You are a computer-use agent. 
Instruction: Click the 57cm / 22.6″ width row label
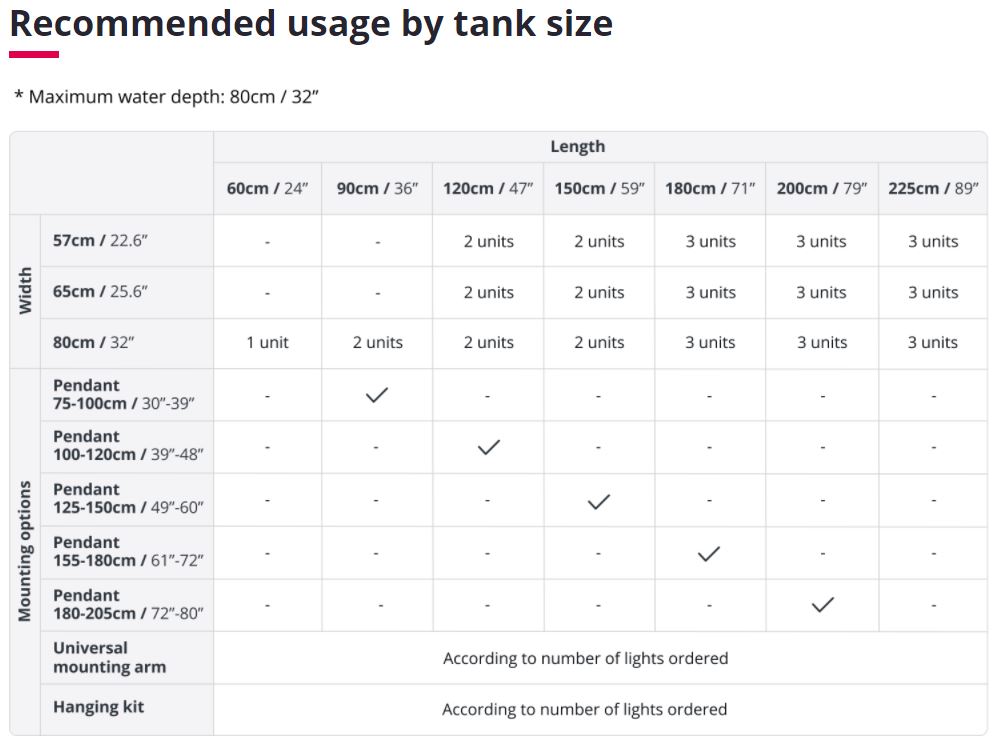100,240
